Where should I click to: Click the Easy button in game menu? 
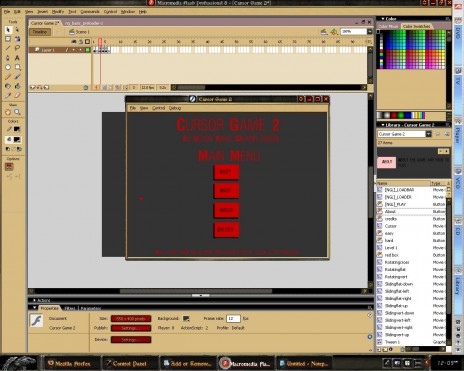[x=226, y=172]
